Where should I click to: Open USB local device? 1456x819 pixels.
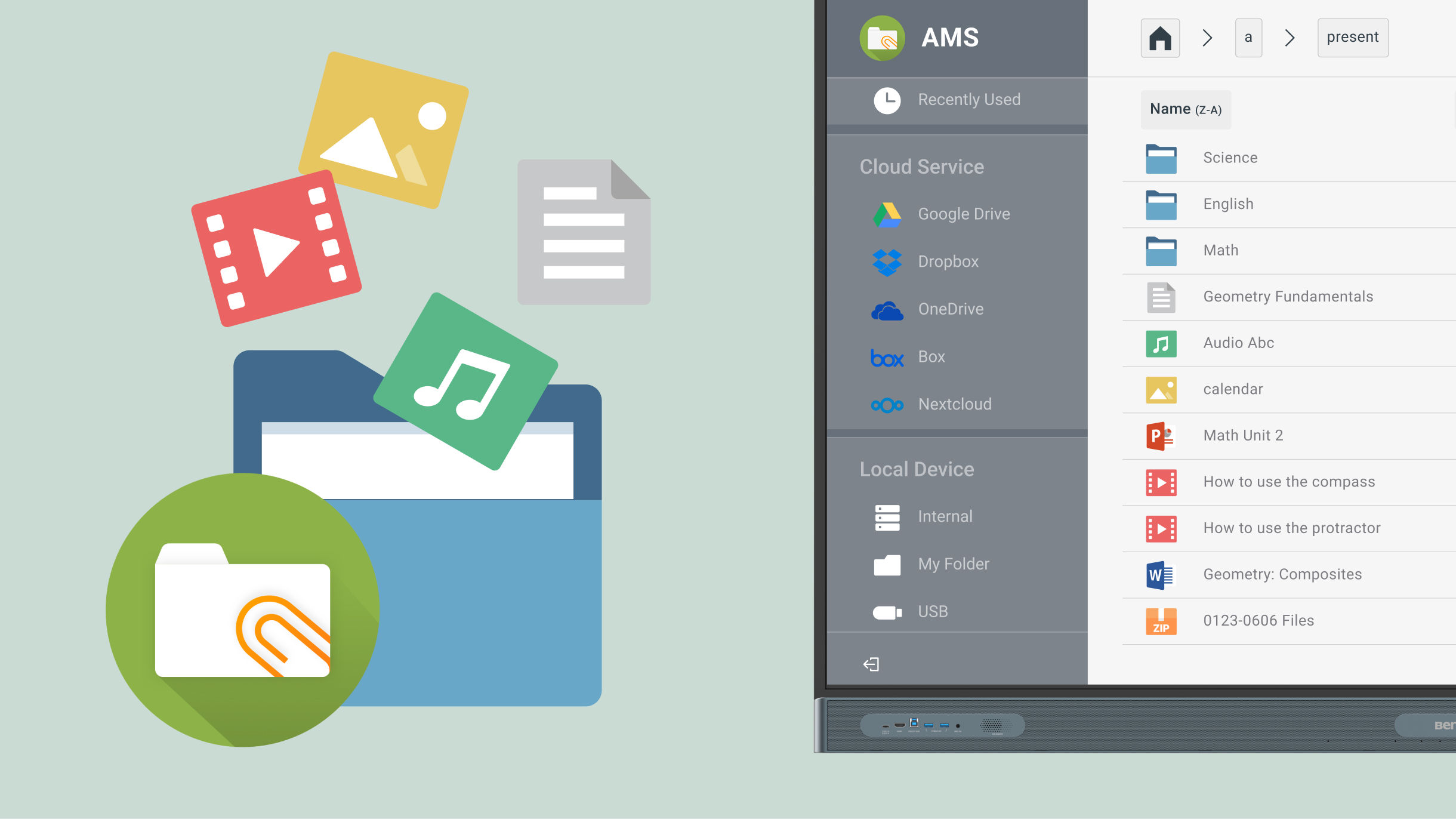point(932,611)
